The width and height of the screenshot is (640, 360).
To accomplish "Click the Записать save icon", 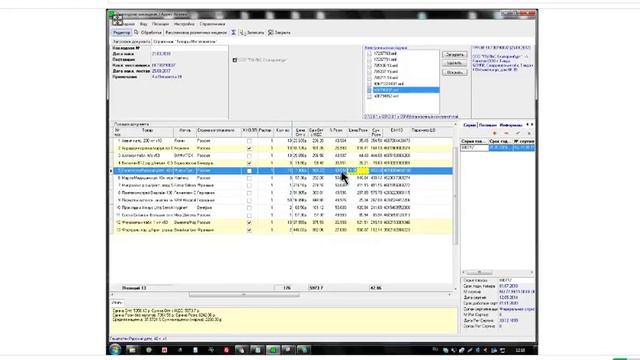I will pyautogui.click(x=242, y=32).
